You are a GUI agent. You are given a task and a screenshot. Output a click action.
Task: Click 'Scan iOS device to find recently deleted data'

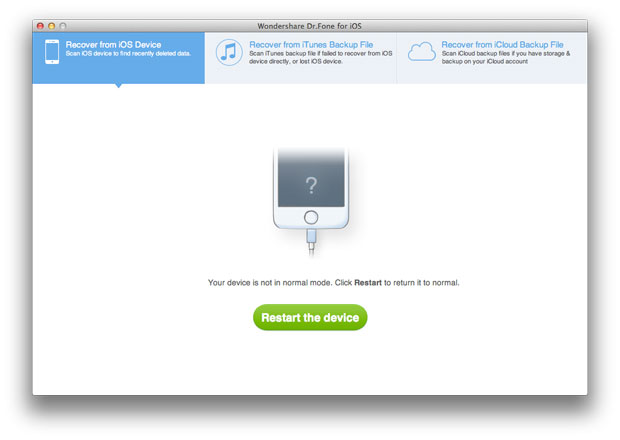[x=128, y=54]
